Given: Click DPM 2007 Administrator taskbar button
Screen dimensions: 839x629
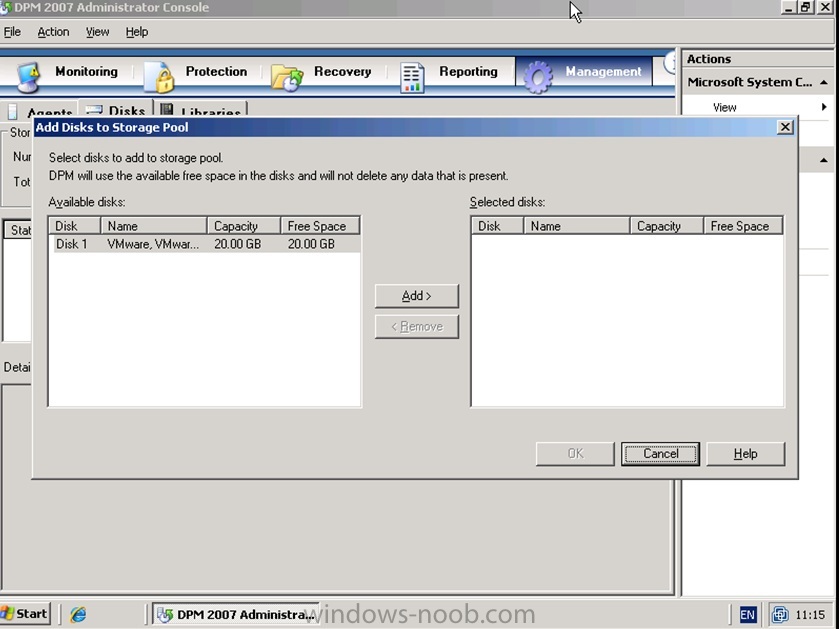Looking at the screenshot, I should coord(235,615).
